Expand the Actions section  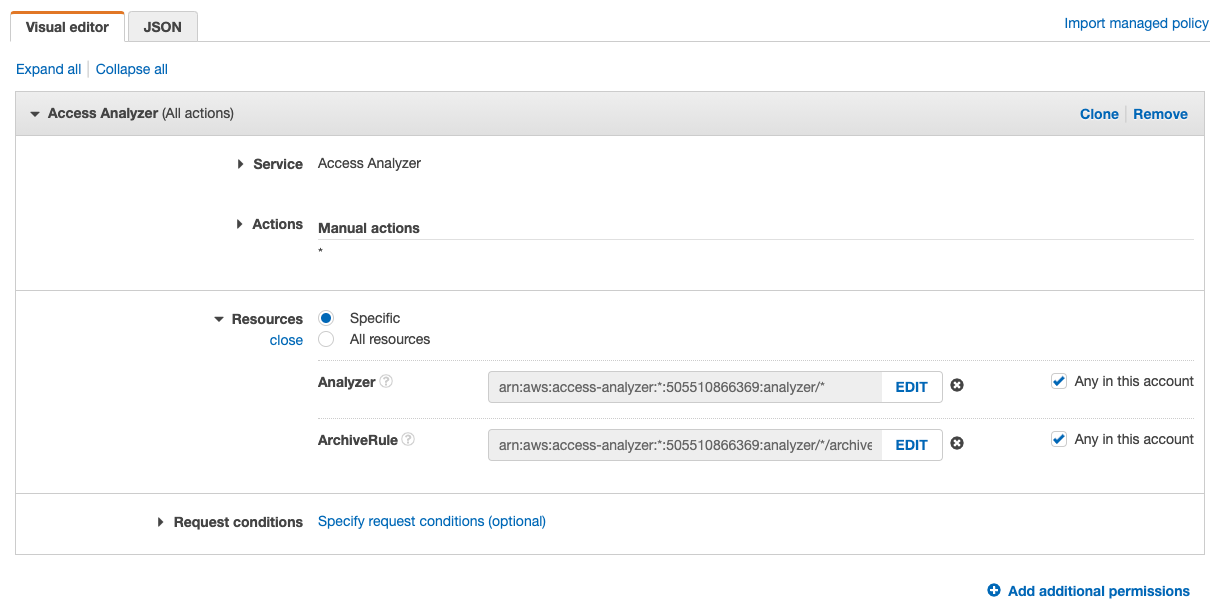coord(240,224)
